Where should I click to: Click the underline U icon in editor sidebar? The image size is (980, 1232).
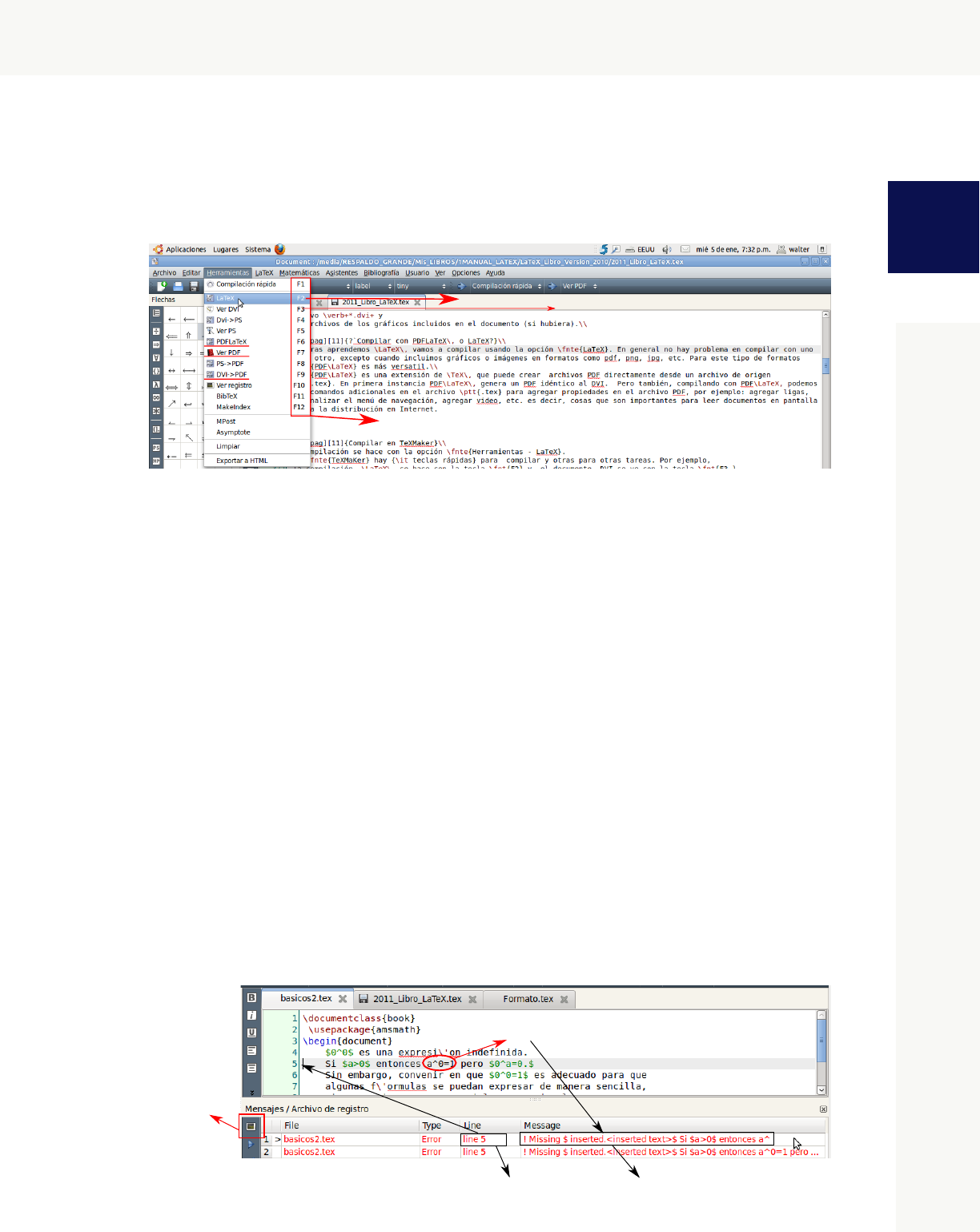click(x=251, y=1033)
